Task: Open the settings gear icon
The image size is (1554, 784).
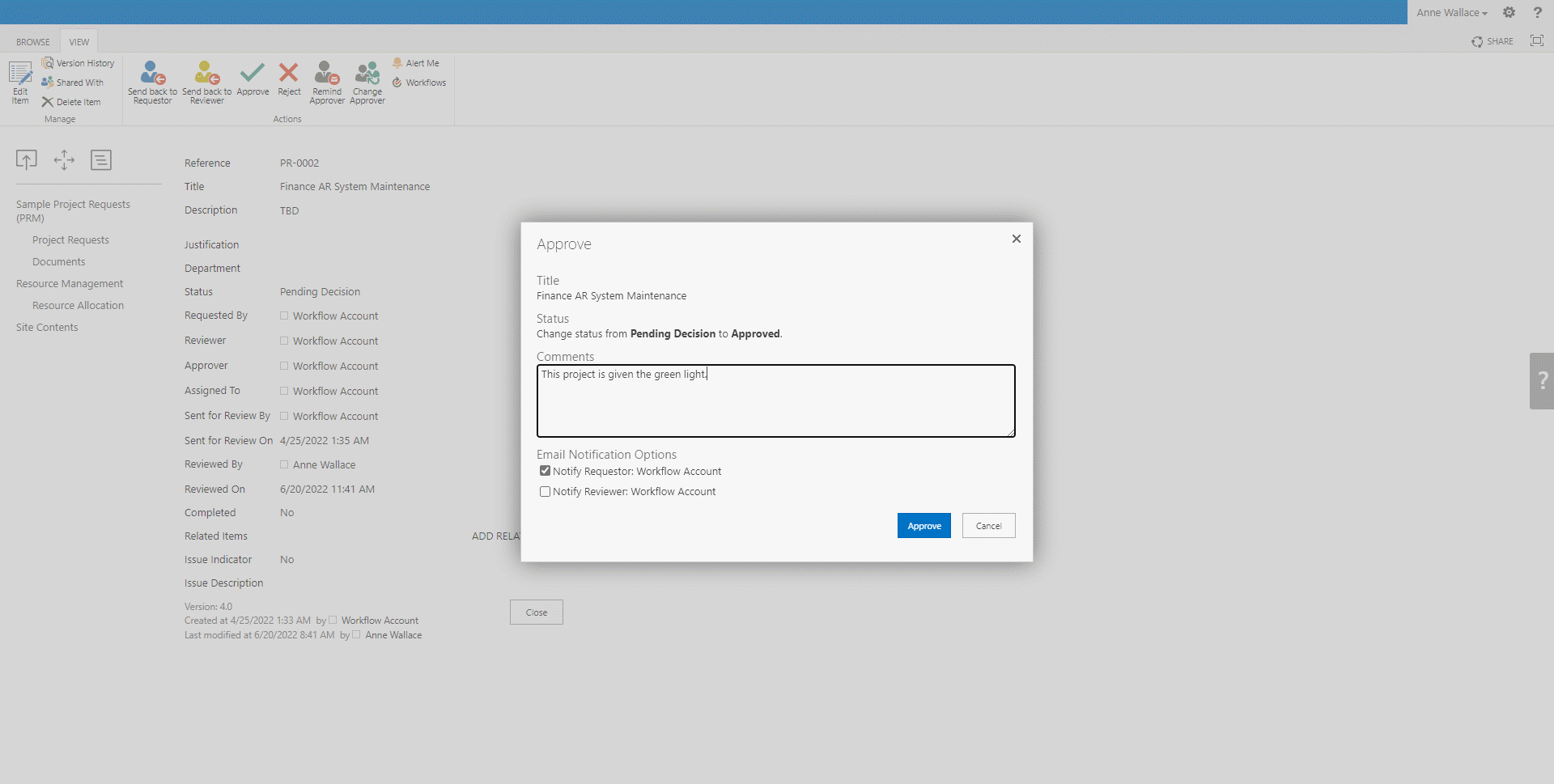Action: point(1509,12)
